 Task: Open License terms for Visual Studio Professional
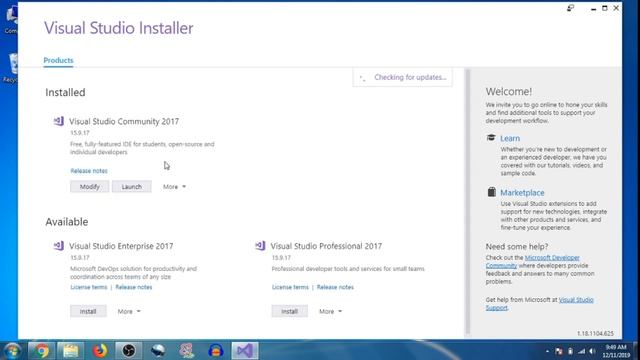(x=290, y=287)
